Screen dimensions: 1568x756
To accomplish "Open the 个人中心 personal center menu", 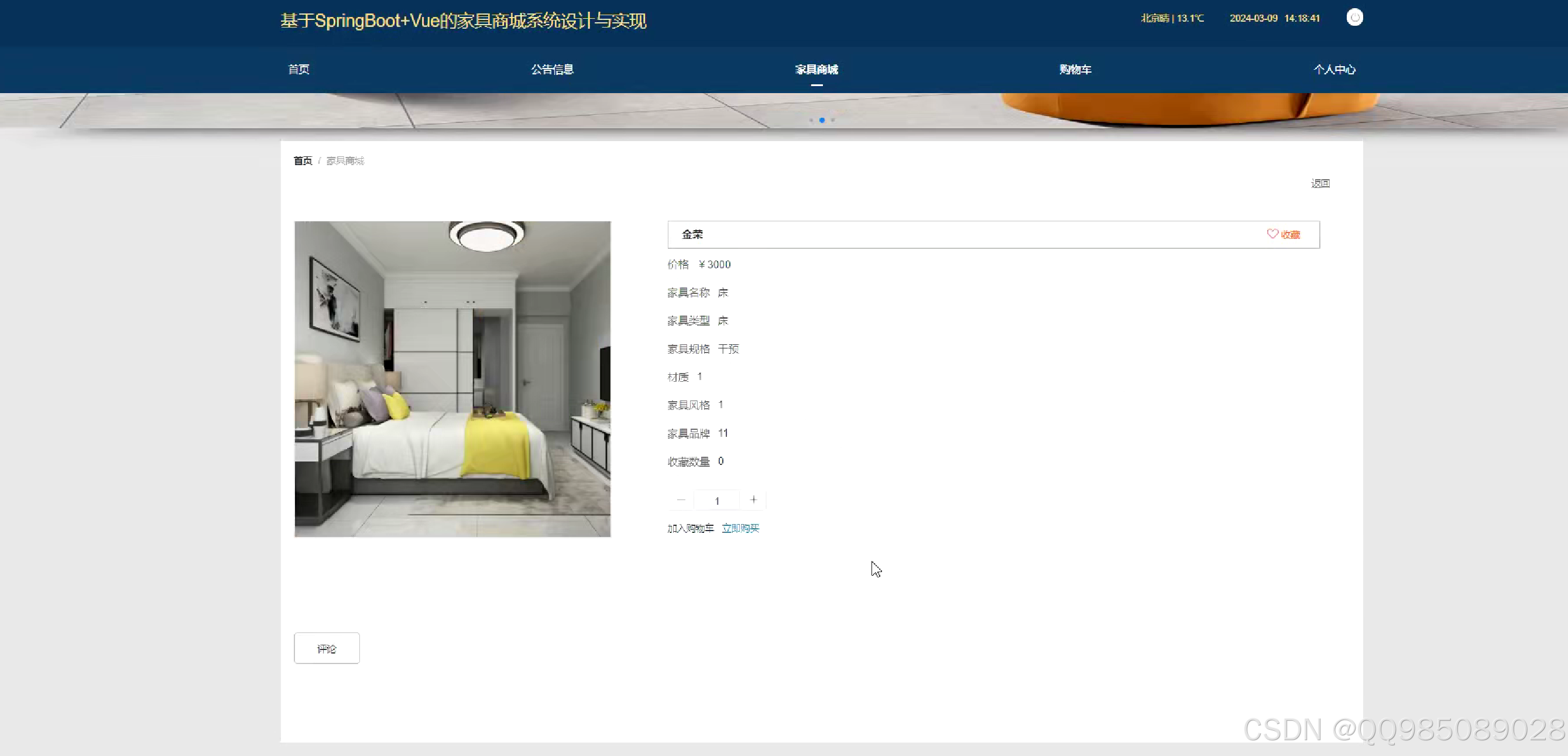I will [1335, 70].
